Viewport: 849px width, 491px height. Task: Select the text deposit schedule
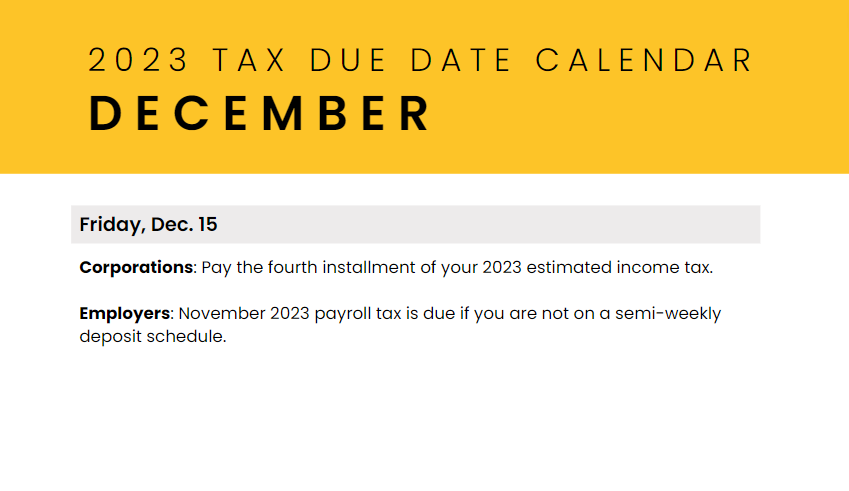[x=153, y=337]
